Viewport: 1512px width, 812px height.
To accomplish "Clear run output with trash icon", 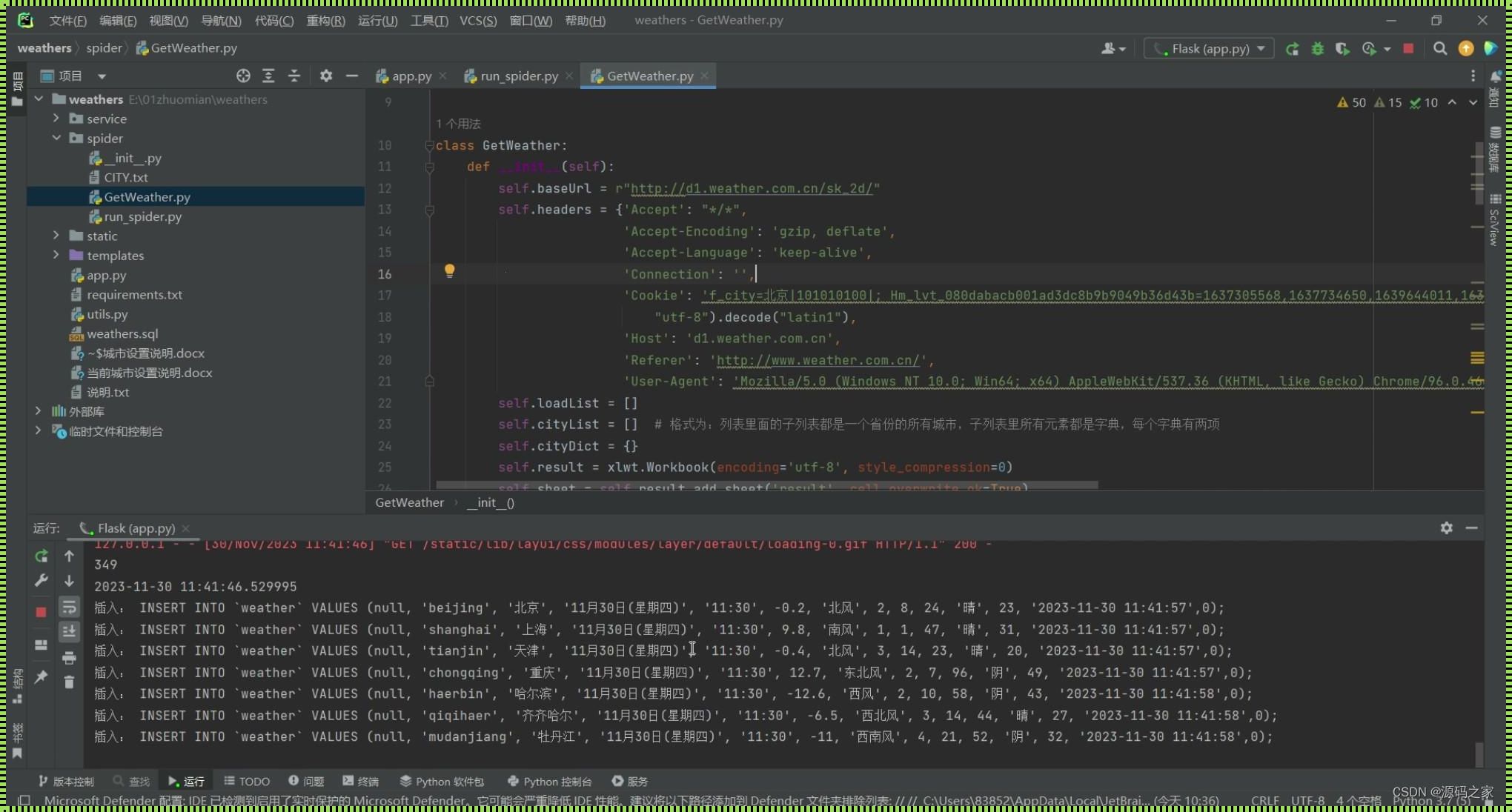I will point(69,682).
